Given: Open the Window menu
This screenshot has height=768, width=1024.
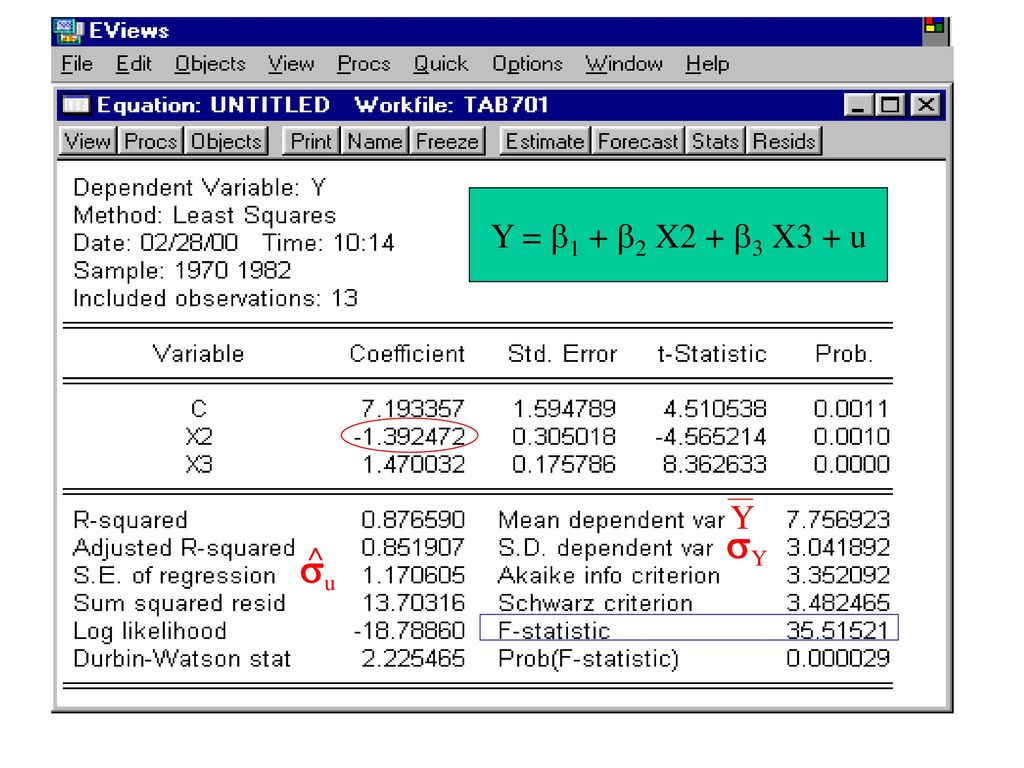Looking at the screenshot, I should tap(624, 64).
